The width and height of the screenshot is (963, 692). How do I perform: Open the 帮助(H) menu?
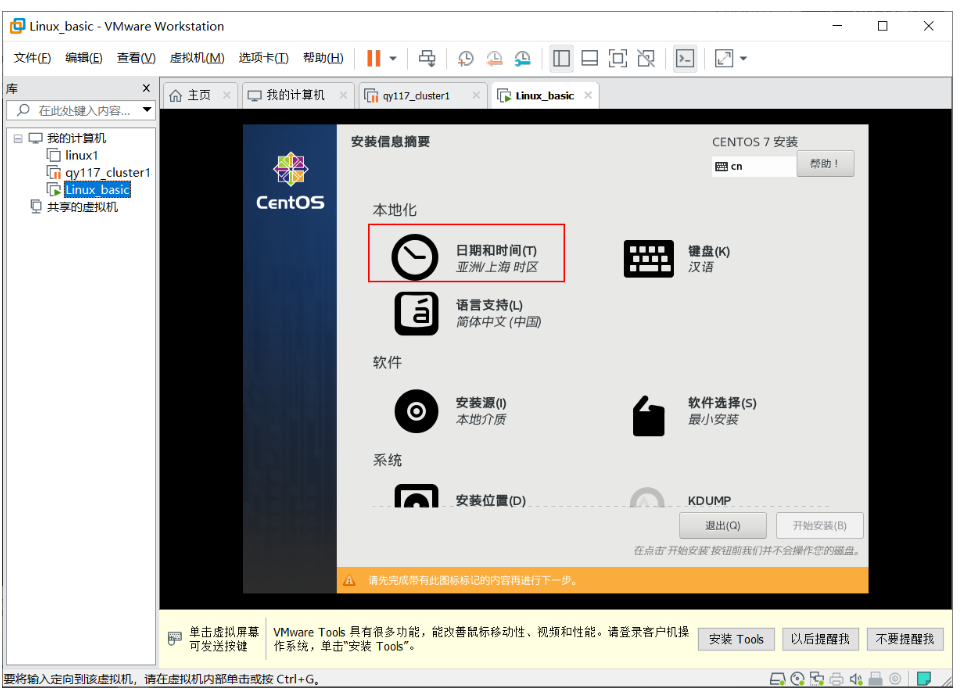[323, 58]
